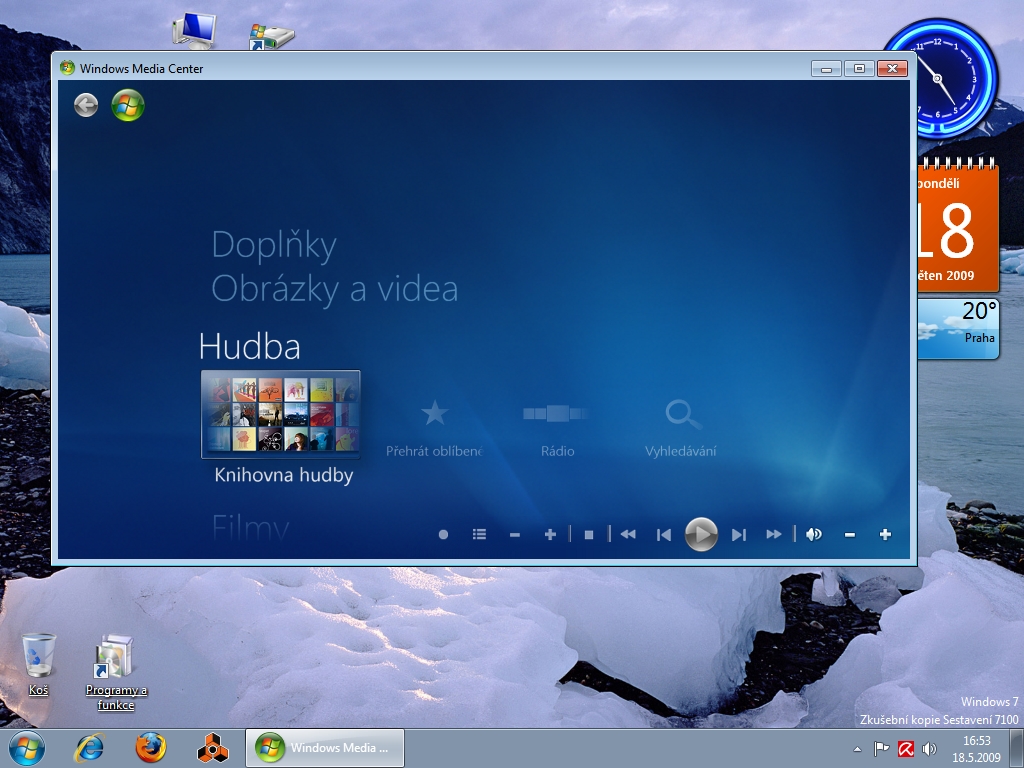Lower volume with the minus button
This screenshot has height=768, width=1024.
[850, 535]
